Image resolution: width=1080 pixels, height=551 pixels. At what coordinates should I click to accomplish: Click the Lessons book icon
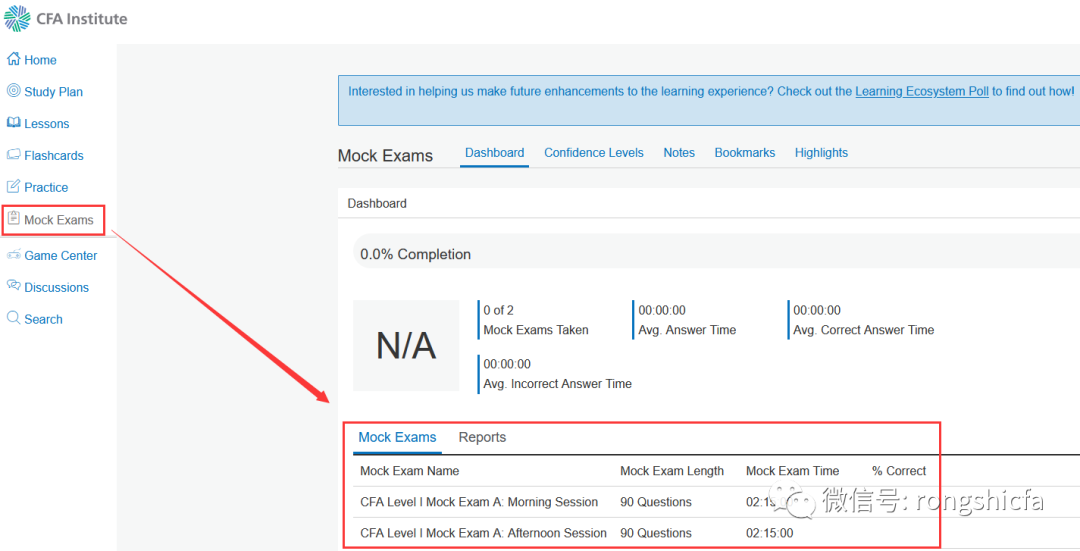point(13,123)
